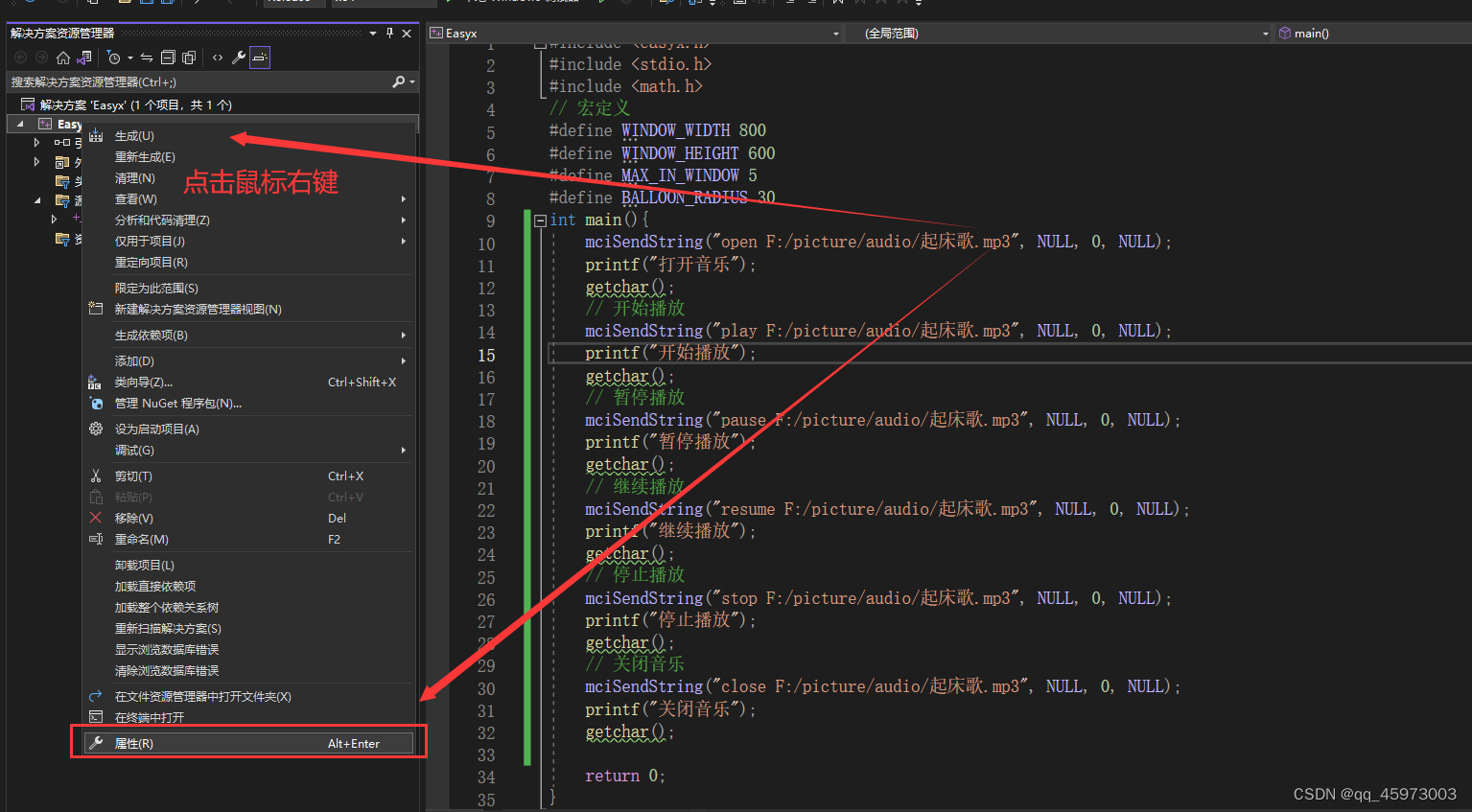Viewport: 1472px width, 812px height.
Task: Open 分析和代码清理(Z) submenu
Action: [x=249, y=220]
